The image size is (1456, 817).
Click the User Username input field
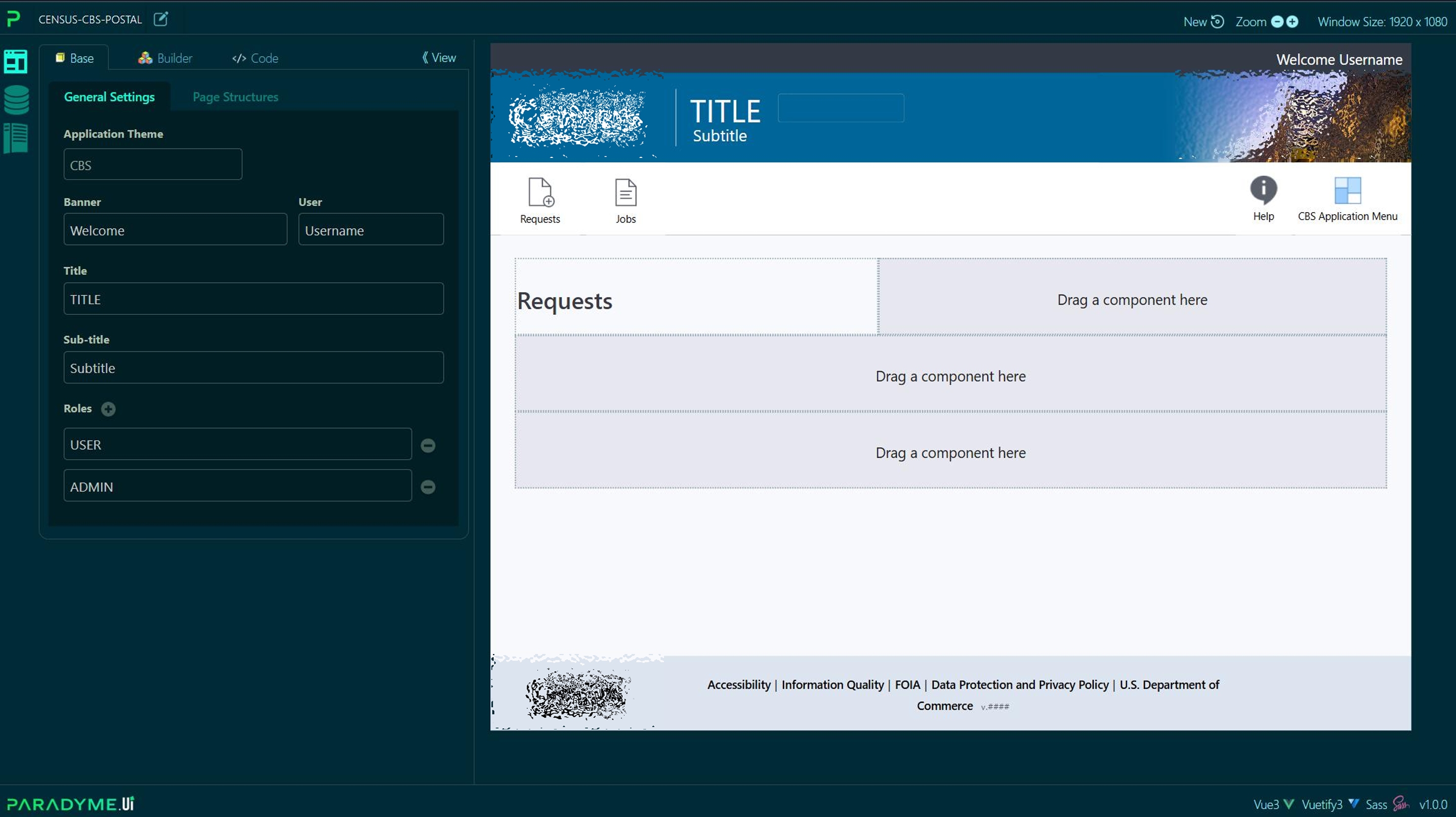(371, 229)
